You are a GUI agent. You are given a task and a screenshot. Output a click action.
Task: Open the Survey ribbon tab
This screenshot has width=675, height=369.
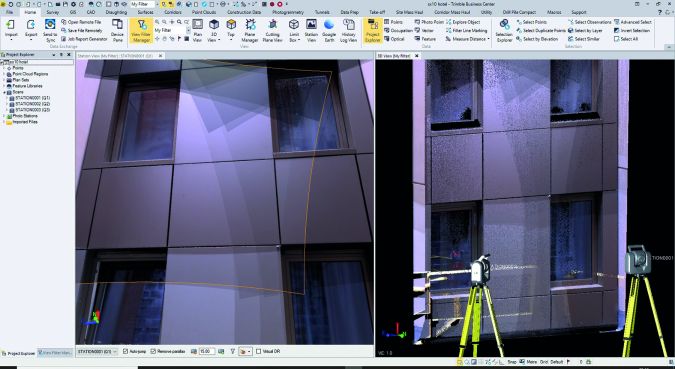(x=53, y=12)
